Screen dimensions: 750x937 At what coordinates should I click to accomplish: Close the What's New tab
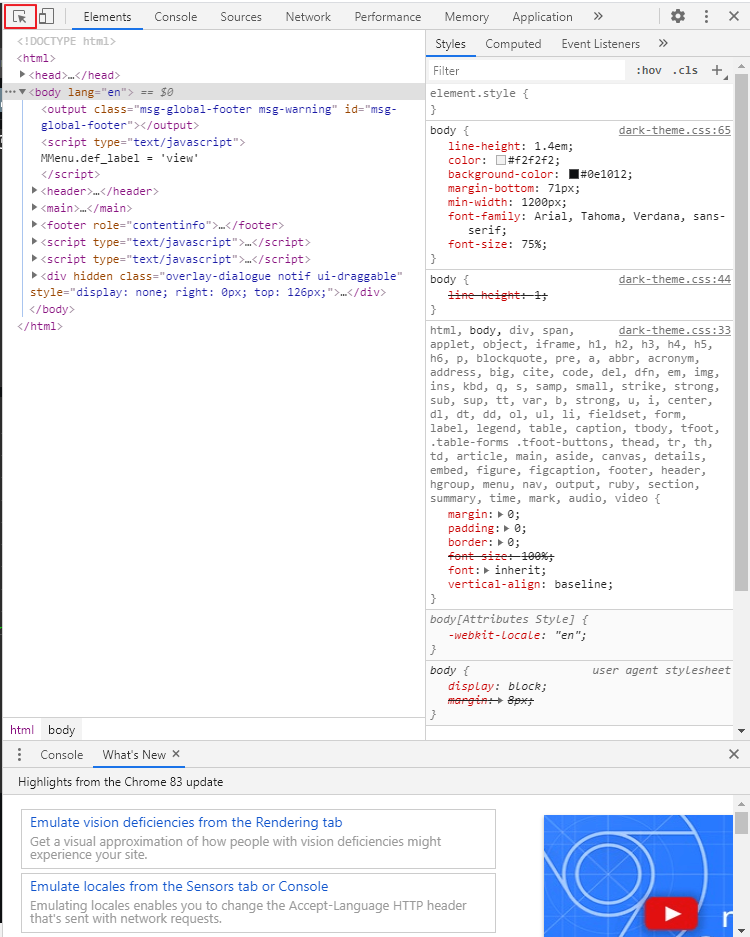point(176,754)
